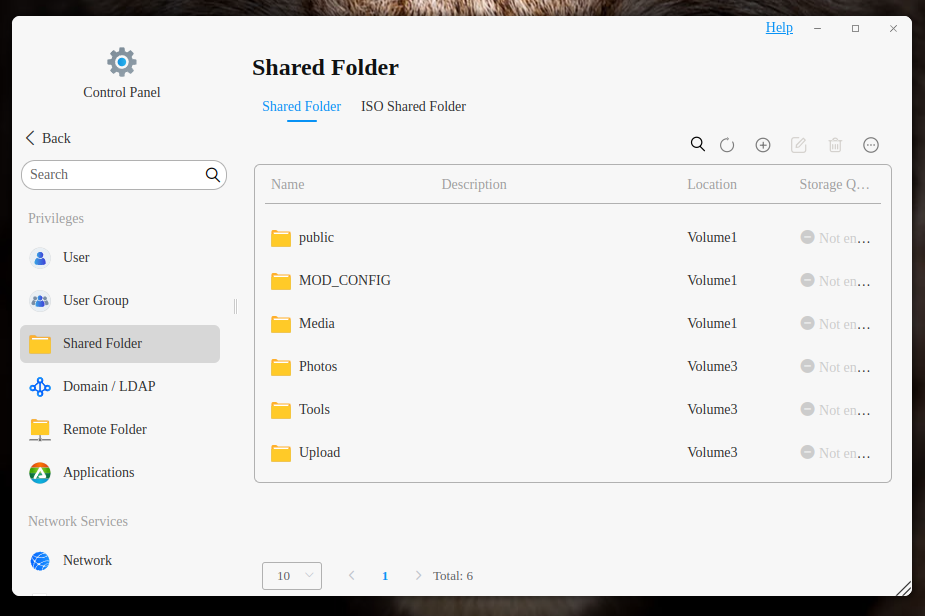Screen dimensions: 925x616
Task: Select the Tools folder name
Action: pos(314,409)
